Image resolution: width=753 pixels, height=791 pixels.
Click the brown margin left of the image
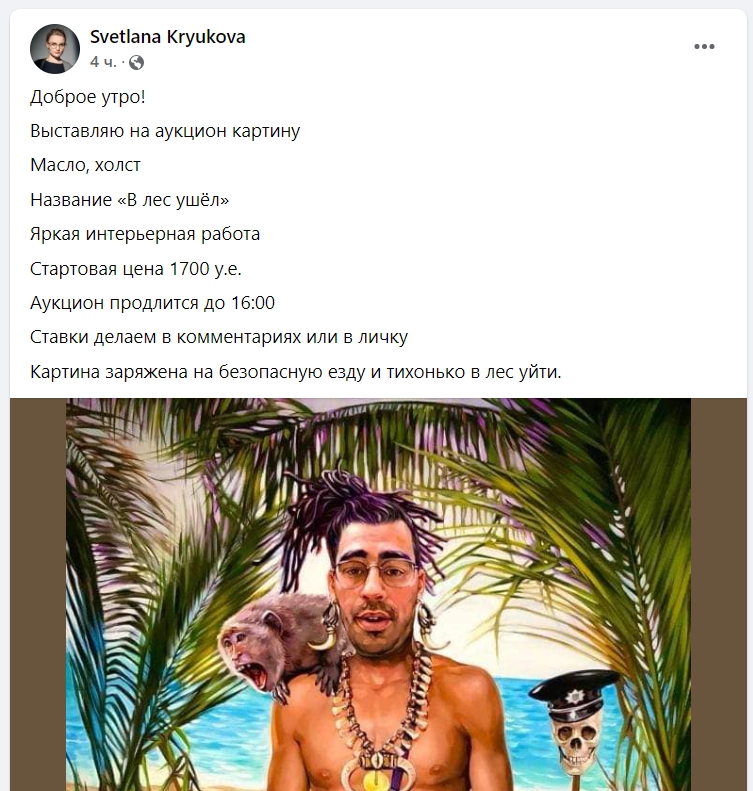point(38,594)
